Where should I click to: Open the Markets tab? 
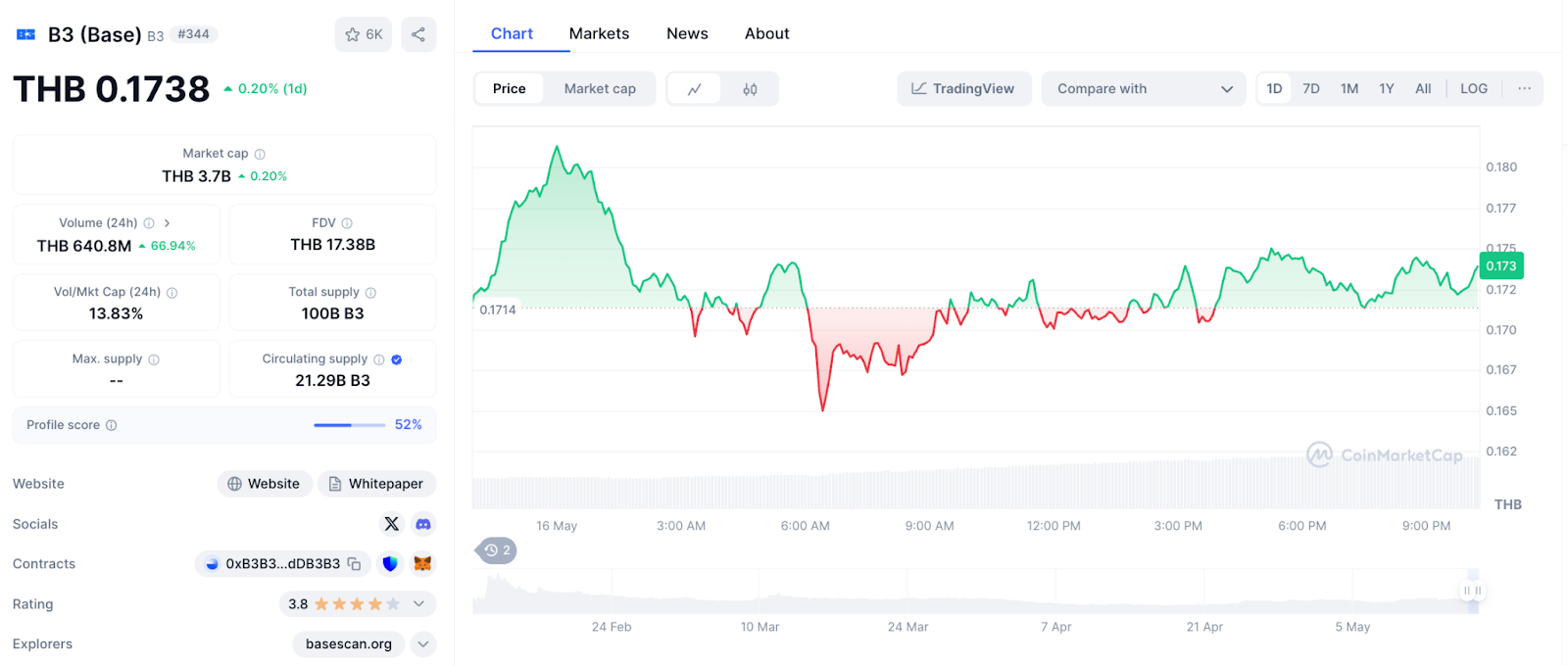tap(599, 33)
